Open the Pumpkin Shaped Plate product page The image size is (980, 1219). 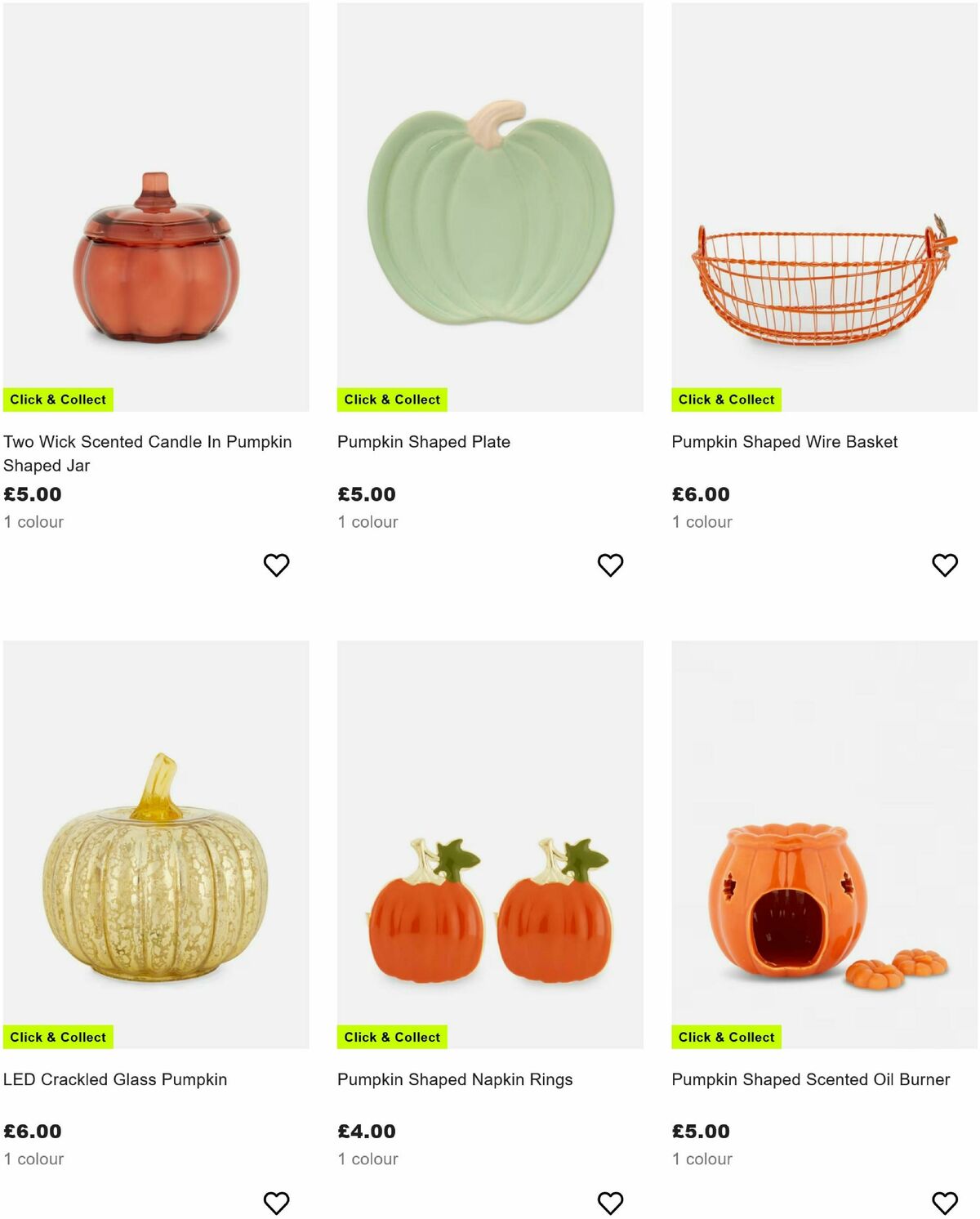coord(423,440)
